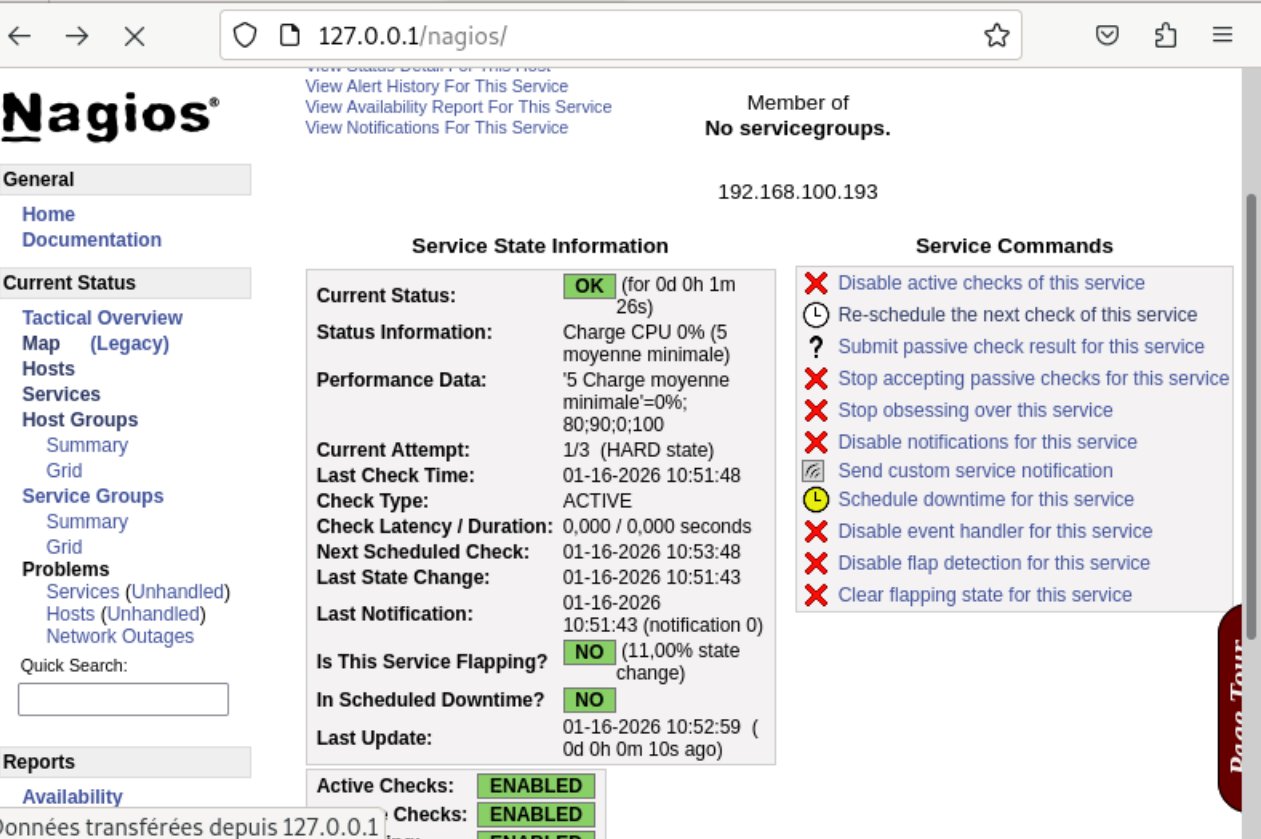Open the Firefox extensions puzzle icon
Image resolution: width=1261 pixels, height=839 pixels.
coord(1165,36)
